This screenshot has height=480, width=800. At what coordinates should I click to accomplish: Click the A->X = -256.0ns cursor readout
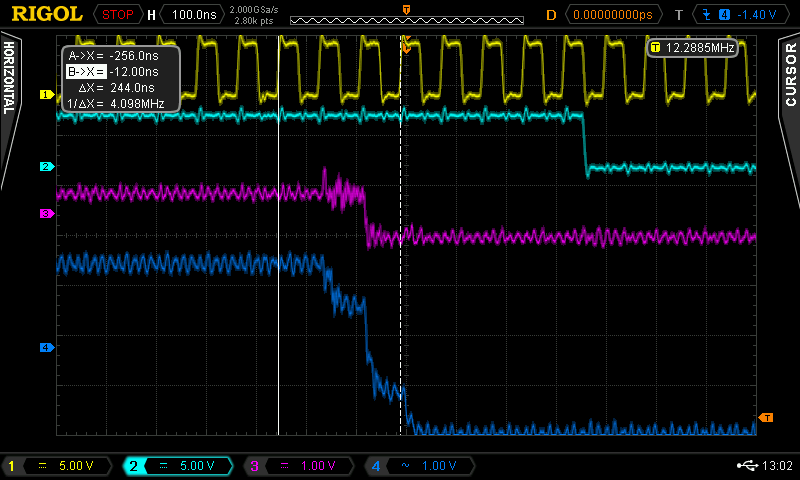(x=114, y=56)
